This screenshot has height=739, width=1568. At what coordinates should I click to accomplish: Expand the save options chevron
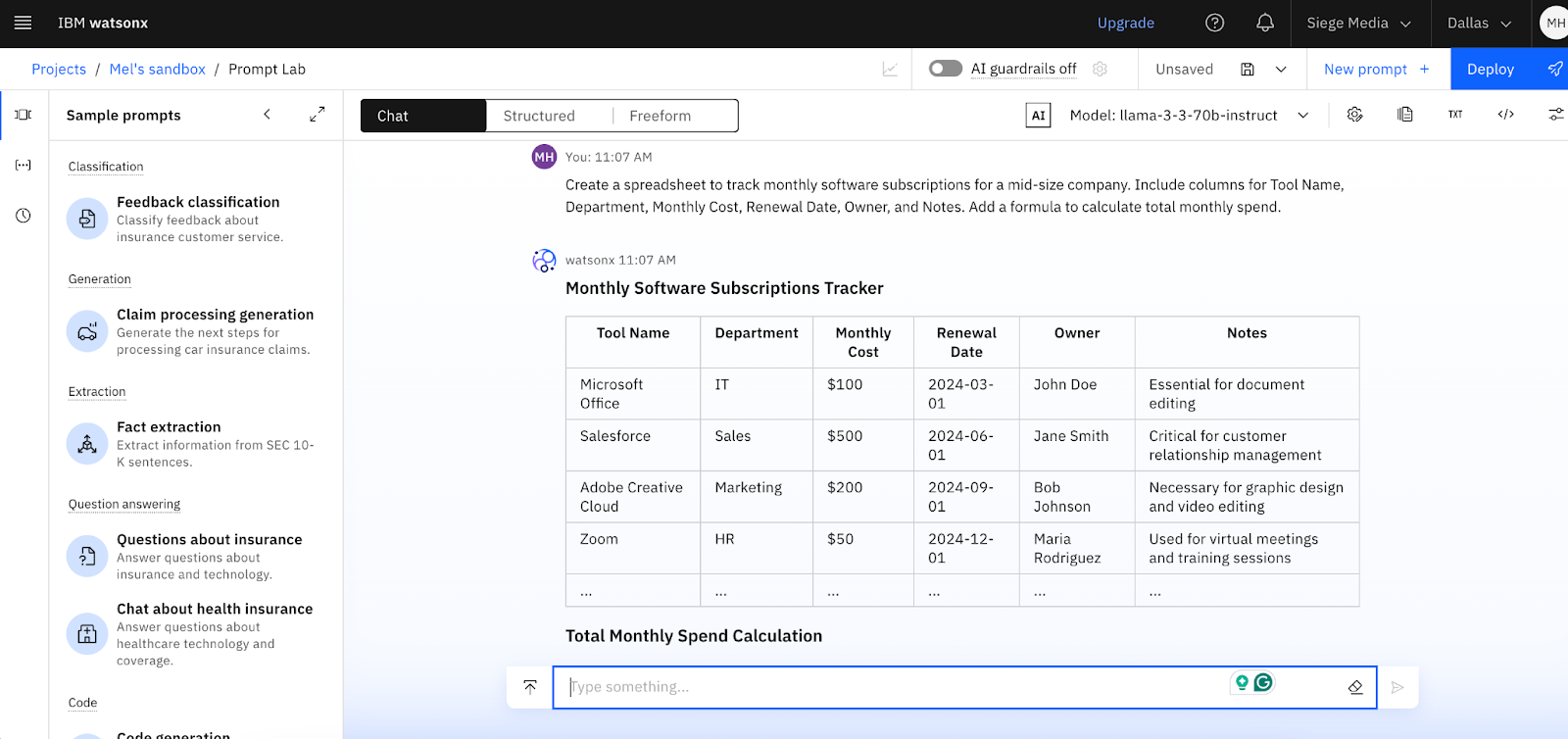tap(1281, 70)
